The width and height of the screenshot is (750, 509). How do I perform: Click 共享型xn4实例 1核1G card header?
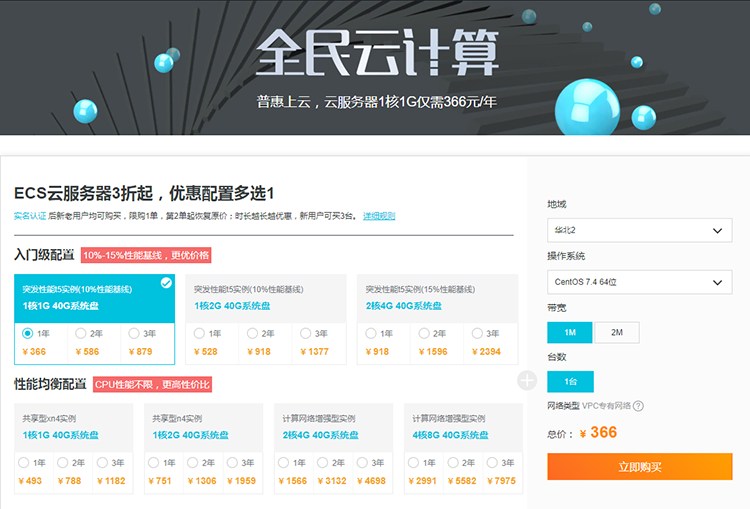(73, 427)
